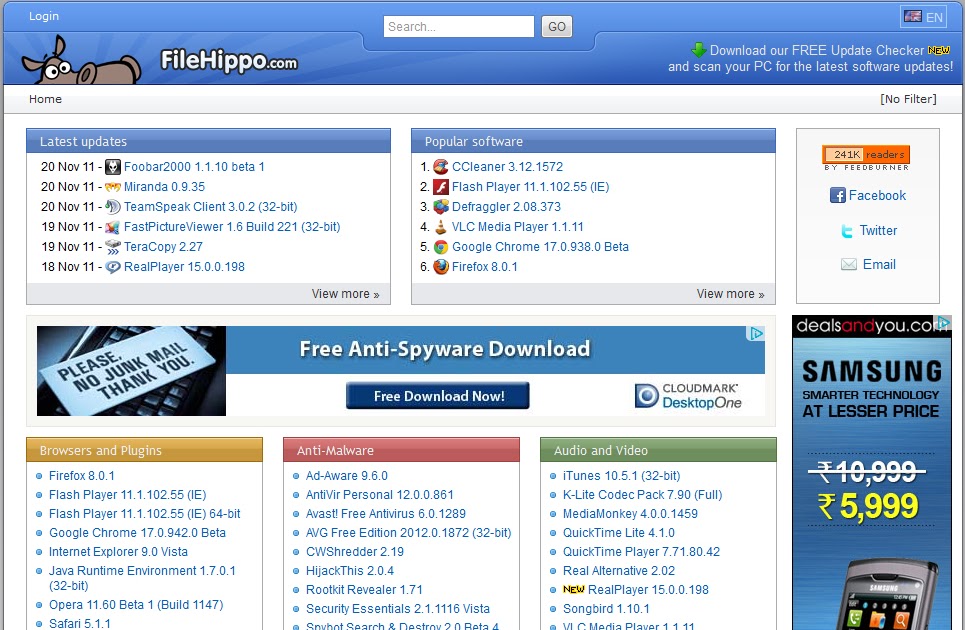
Task: Open the Popular software header
Action: coord(593,142)
